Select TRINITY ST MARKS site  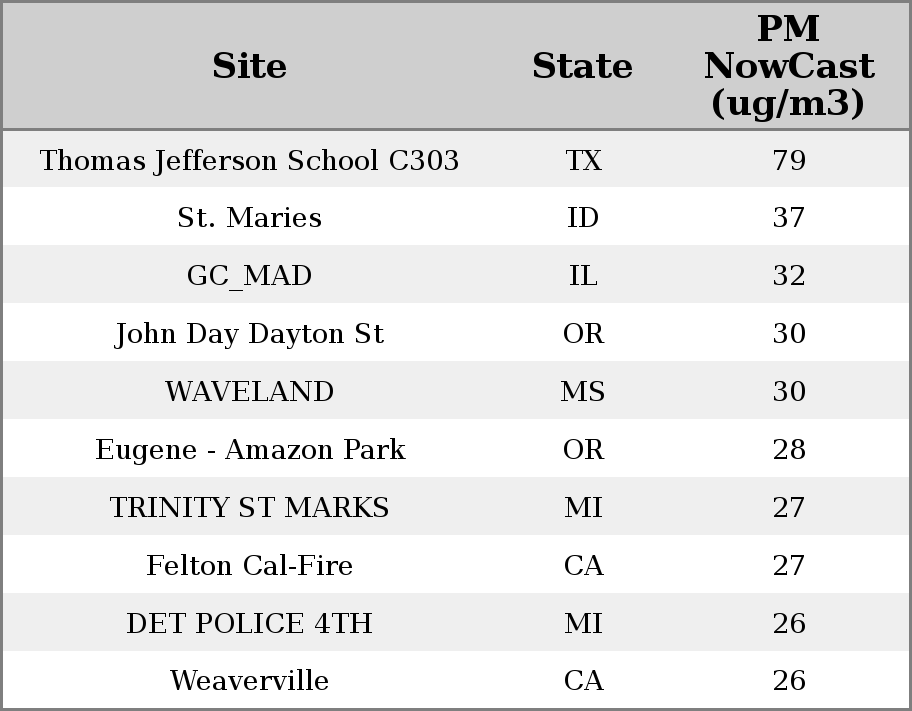coord(249,508)
